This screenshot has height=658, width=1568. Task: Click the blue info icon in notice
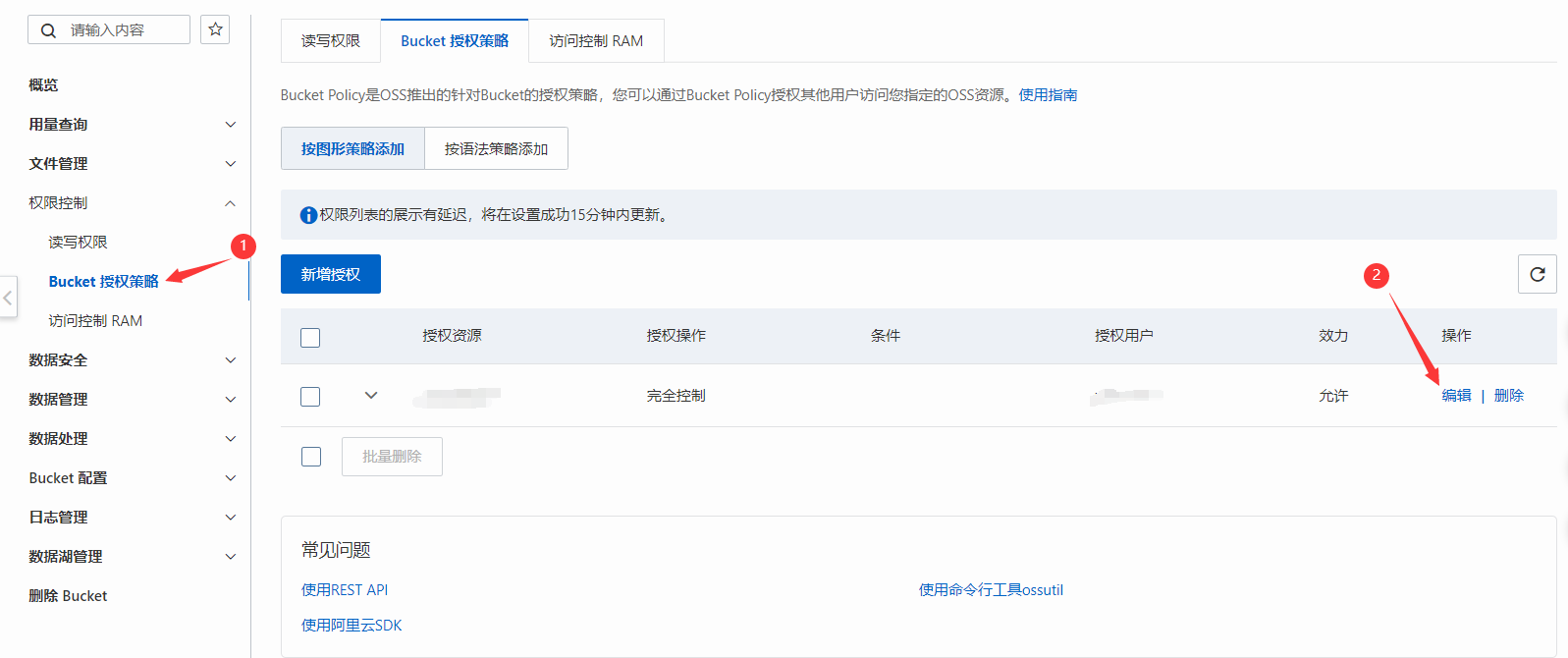[308, 215]
